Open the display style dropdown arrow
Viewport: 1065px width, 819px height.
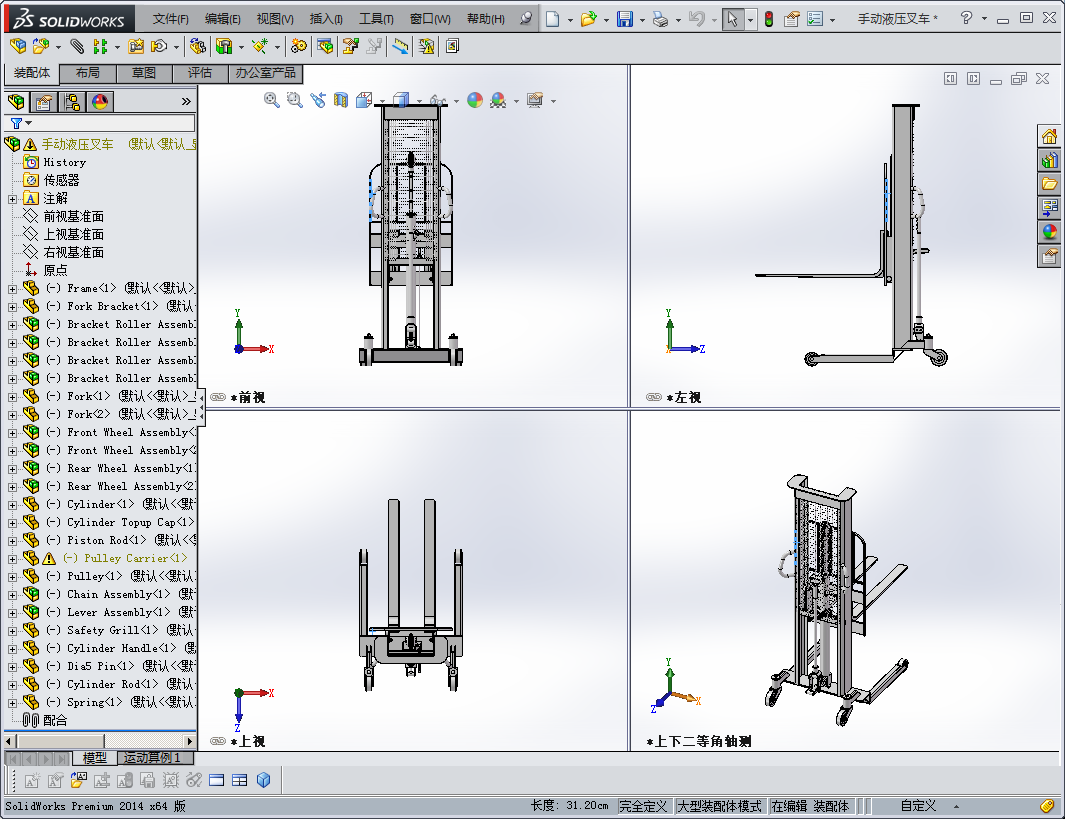click(x=418, y=99)
